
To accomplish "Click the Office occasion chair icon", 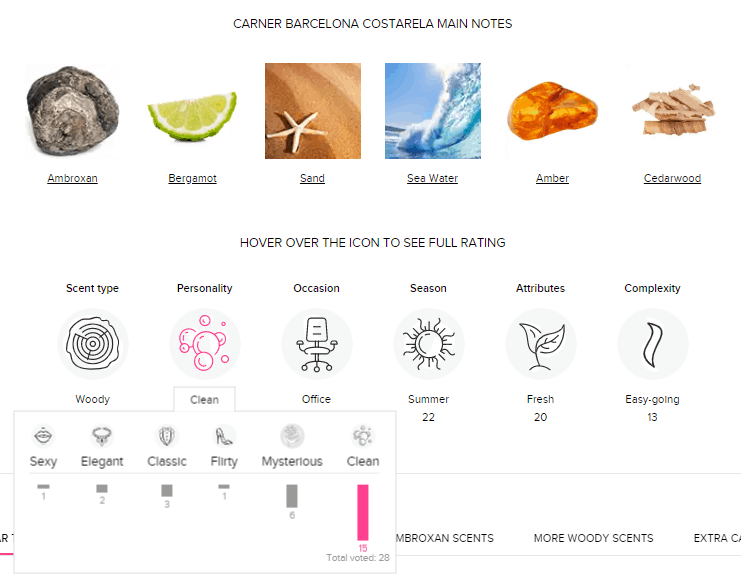I will 316,344.
